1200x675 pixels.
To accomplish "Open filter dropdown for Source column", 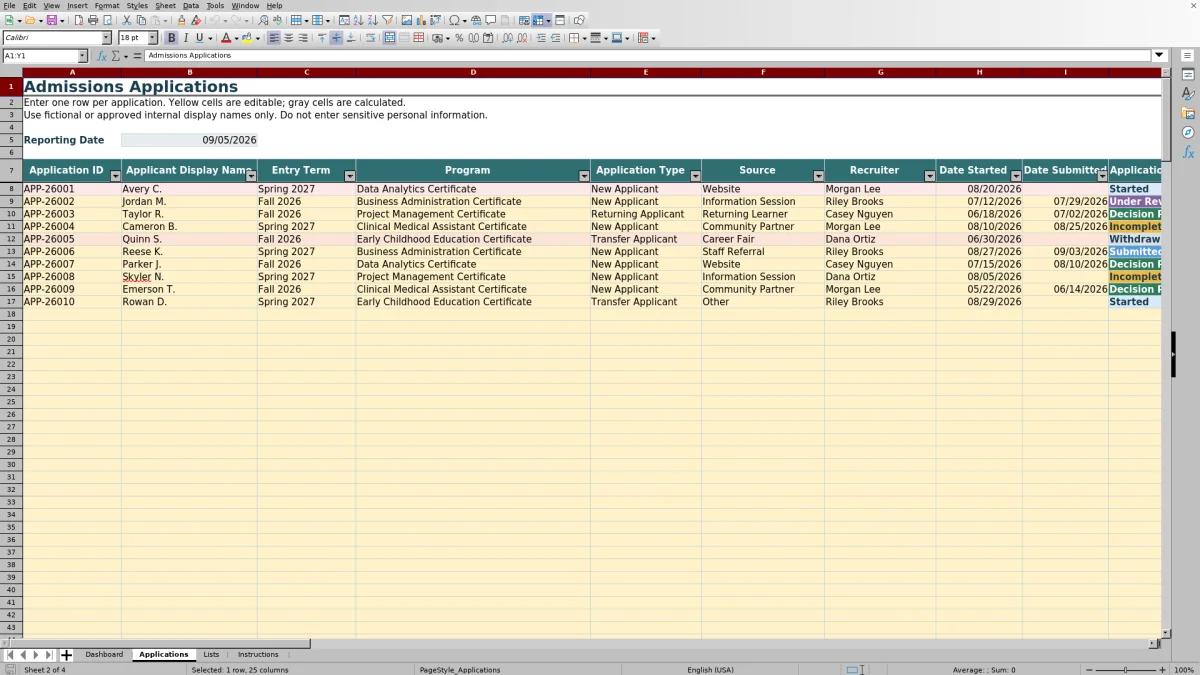I will (x=818, y=176).
